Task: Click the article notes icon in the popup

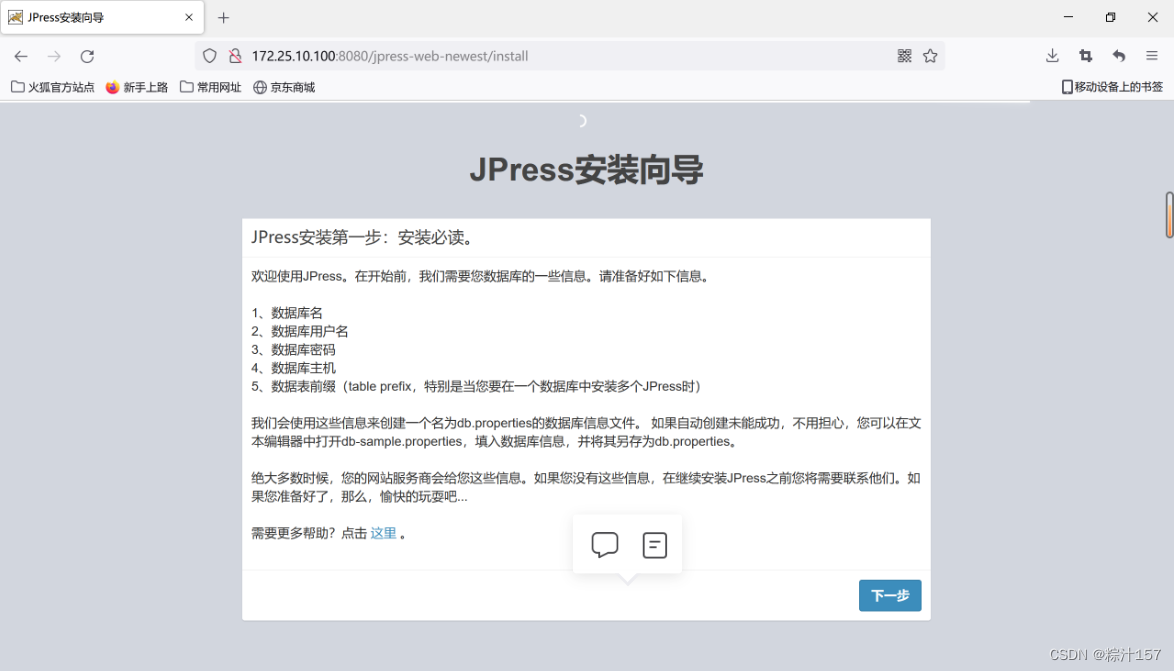Action: click(x=655, y=544)
